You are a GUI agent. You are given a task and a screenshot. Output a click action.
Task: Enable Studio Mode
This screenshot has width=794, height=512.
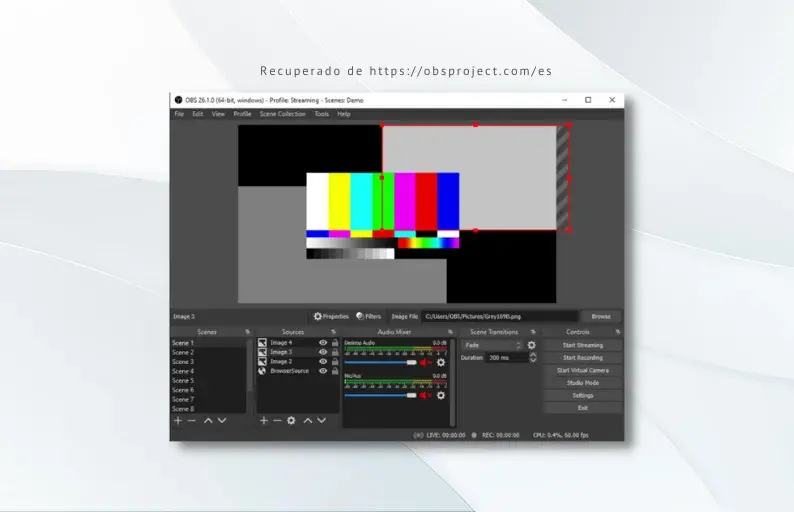click(x=583, y=383)
